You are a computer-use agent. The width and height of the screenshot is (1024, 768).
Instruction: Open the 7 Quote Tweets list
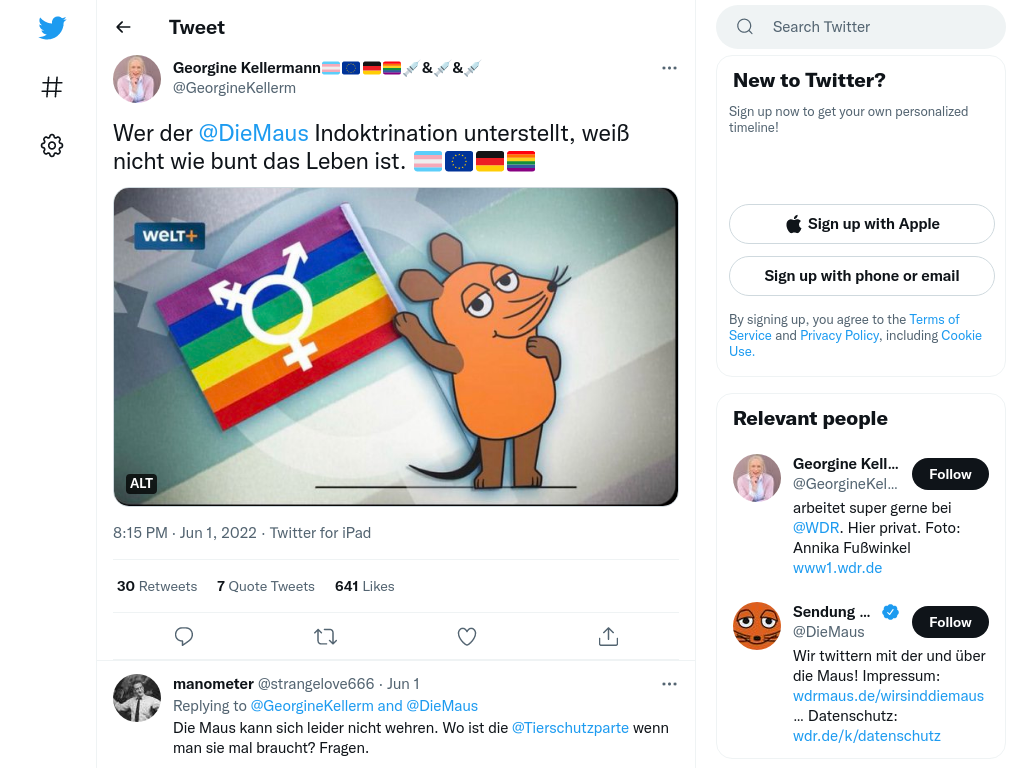coord(266,586)
